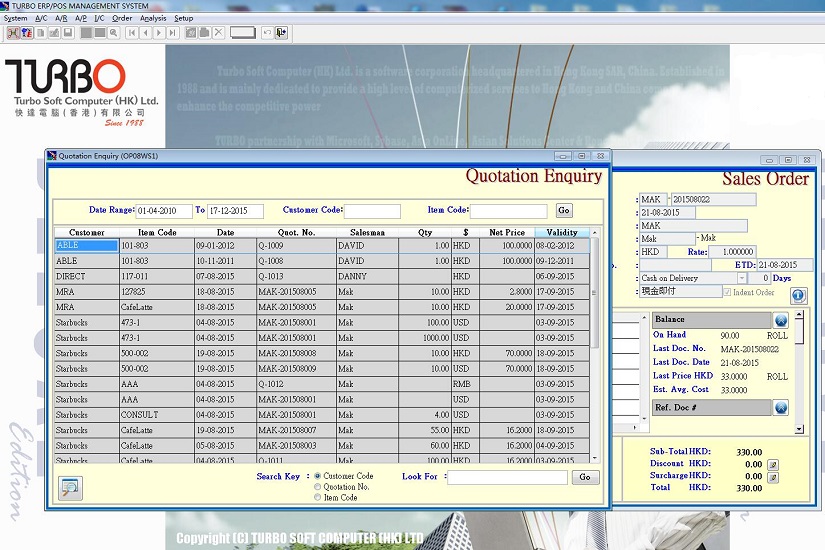This screenshot has width=825, height=550.
Task: Click Go button next to Look For field
Action: click(x=585, y=477)
